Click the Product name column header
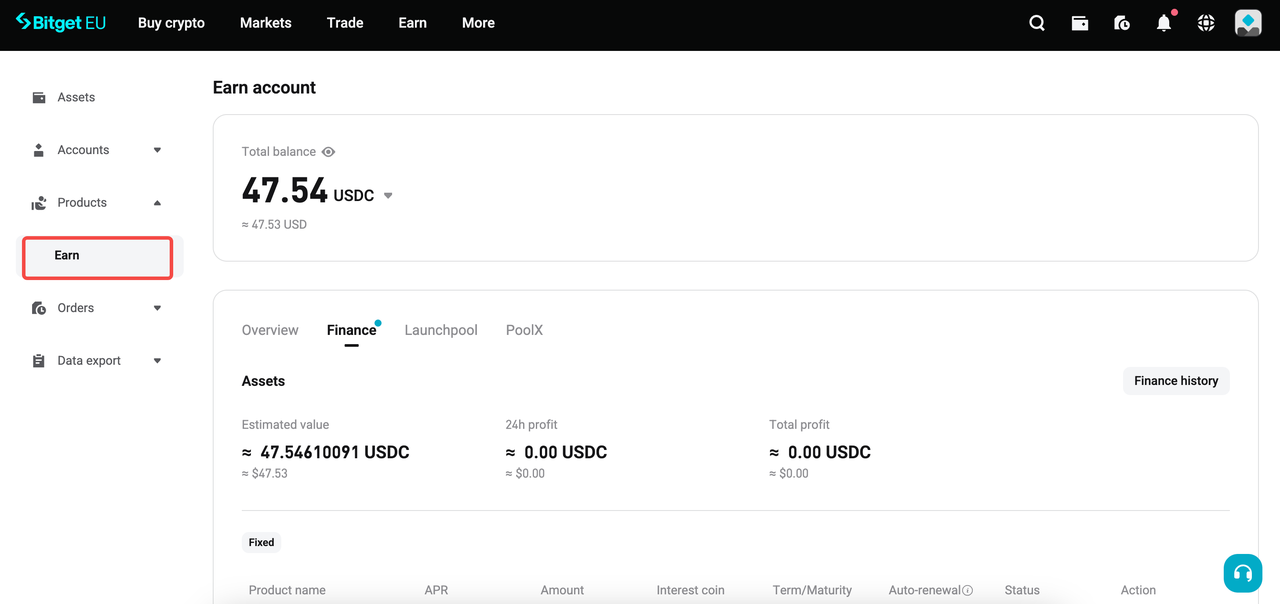Image resolution: width=1280 pixels, height=604 pixels. point(287,590)
